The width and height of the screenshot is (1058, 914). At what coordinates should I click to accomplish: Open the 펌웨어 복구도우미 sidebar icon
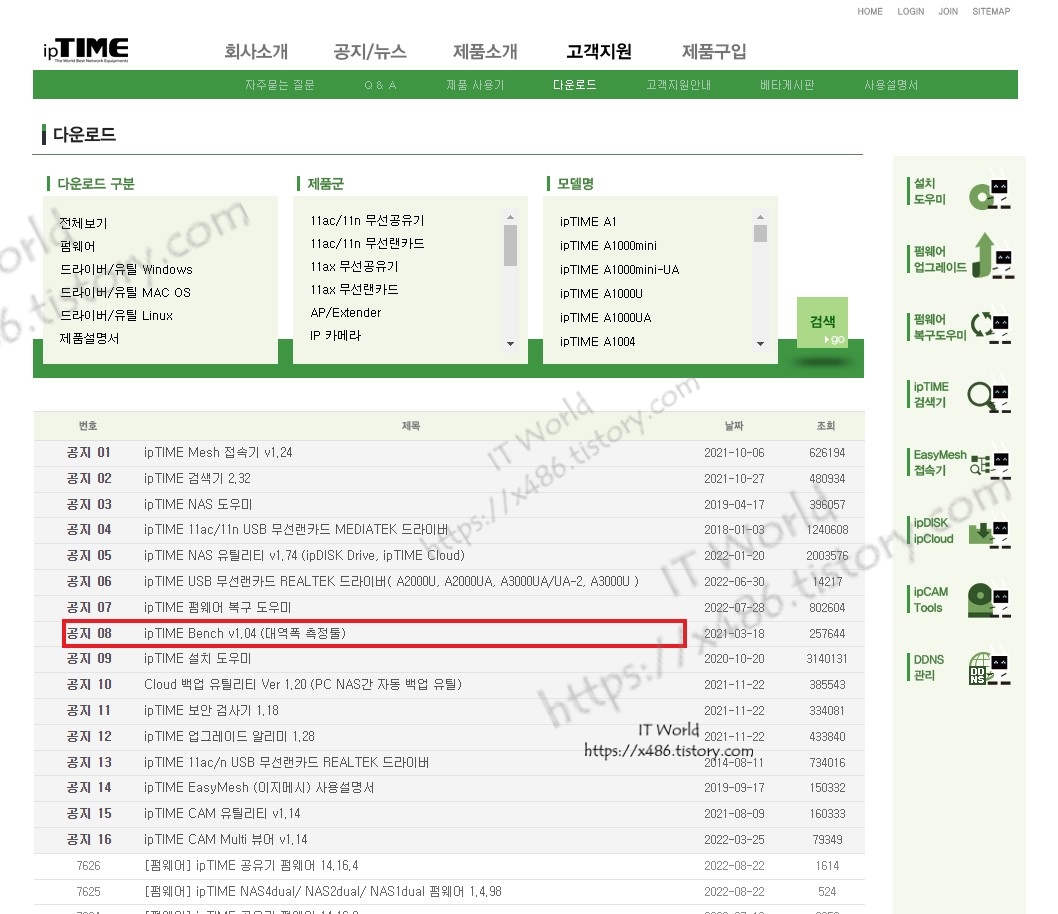[x=991, y=326]
